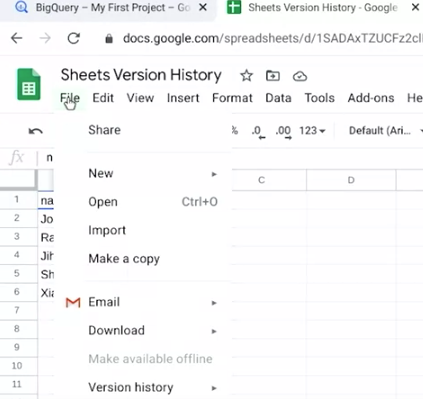This screenshot has height=399, width=423.
Task: Click the browser forward arrow
Action: pos(45,38)
